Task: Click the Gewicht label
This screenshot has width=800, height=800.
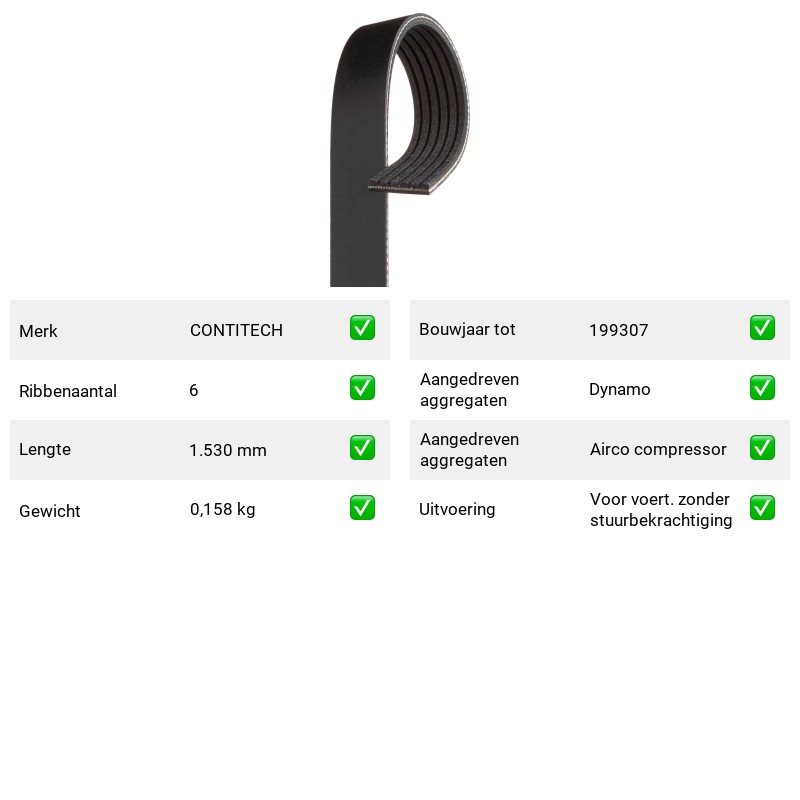Action: pos(49,511)
